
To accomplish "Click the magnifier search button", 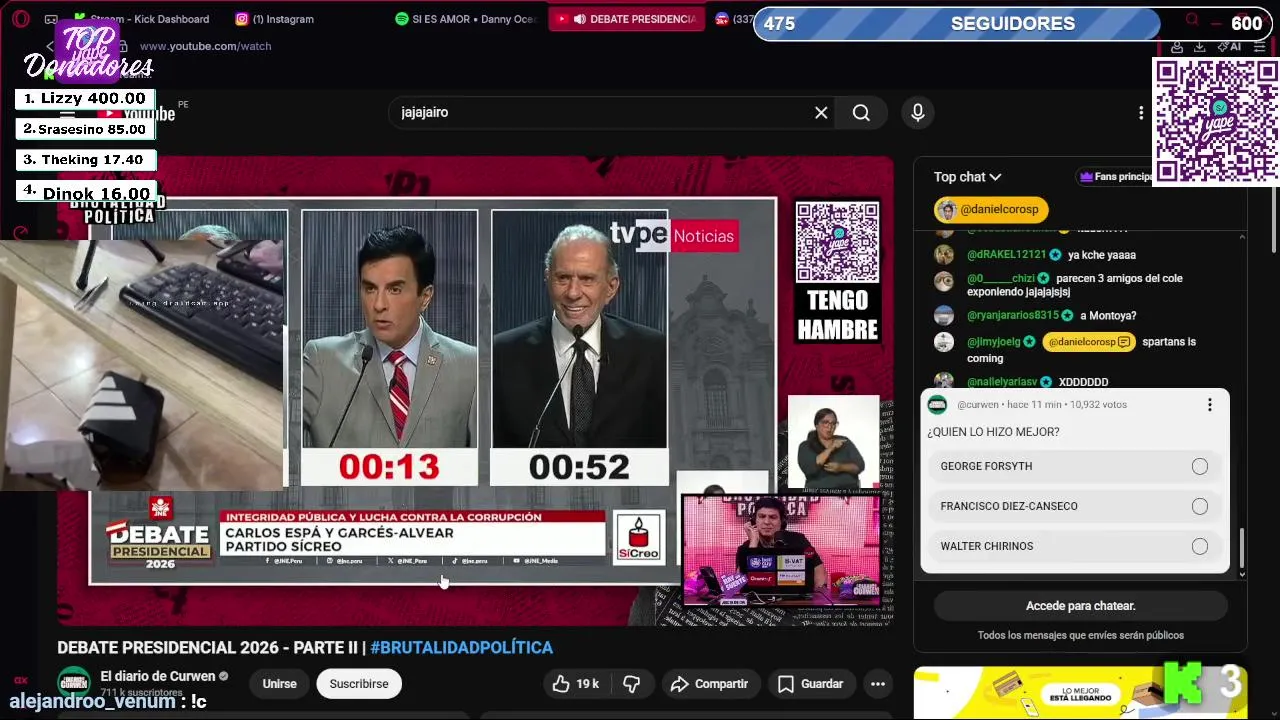I will (861, 113).
